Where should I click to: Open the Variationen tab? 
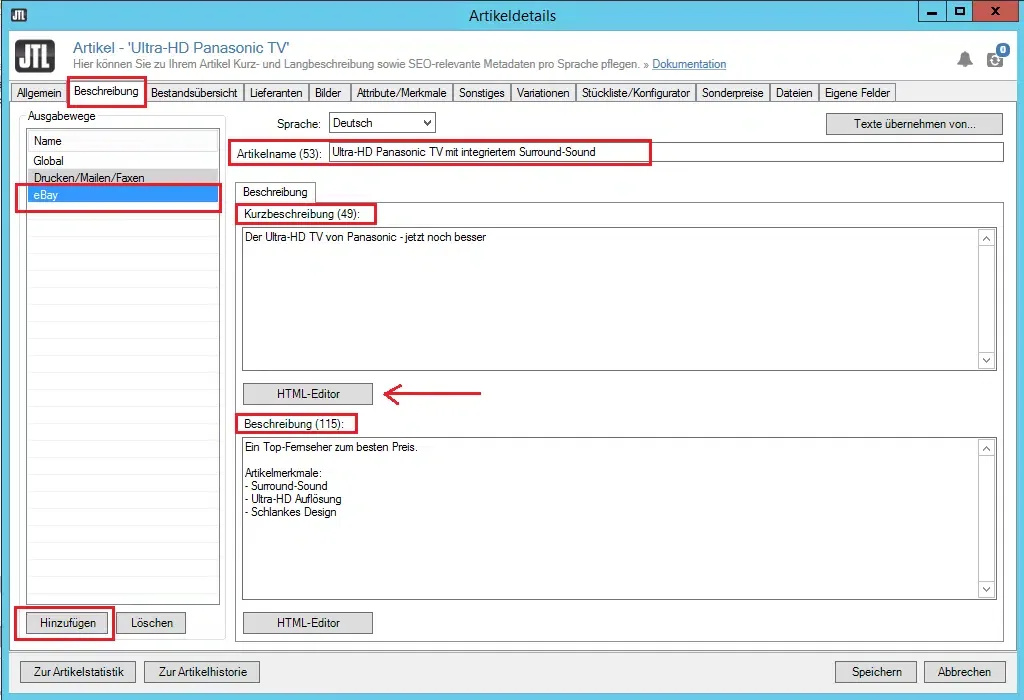[543, 93]
